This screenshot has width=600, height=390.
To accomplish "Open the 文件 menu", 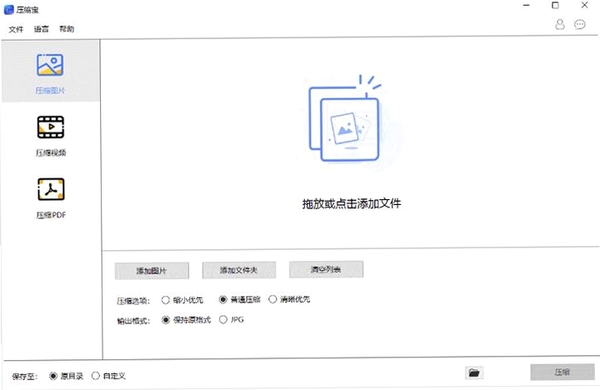I will point(16,29).
